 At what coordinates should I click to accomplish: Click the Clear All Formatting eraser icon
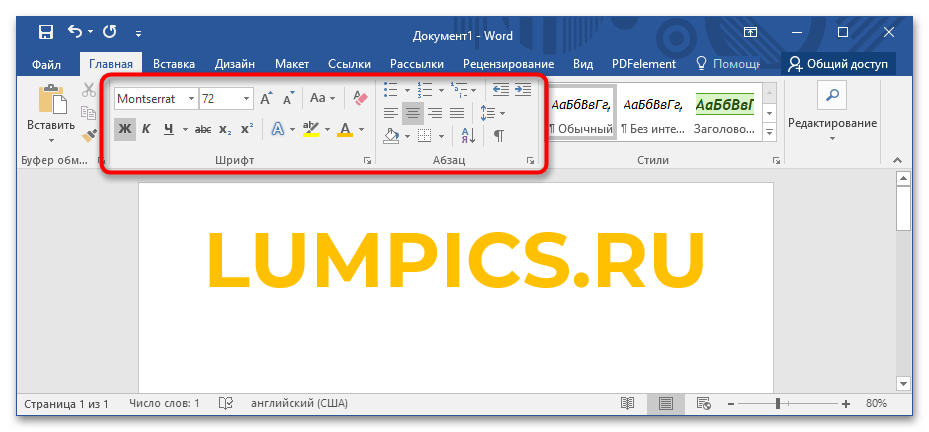(361, 98)
